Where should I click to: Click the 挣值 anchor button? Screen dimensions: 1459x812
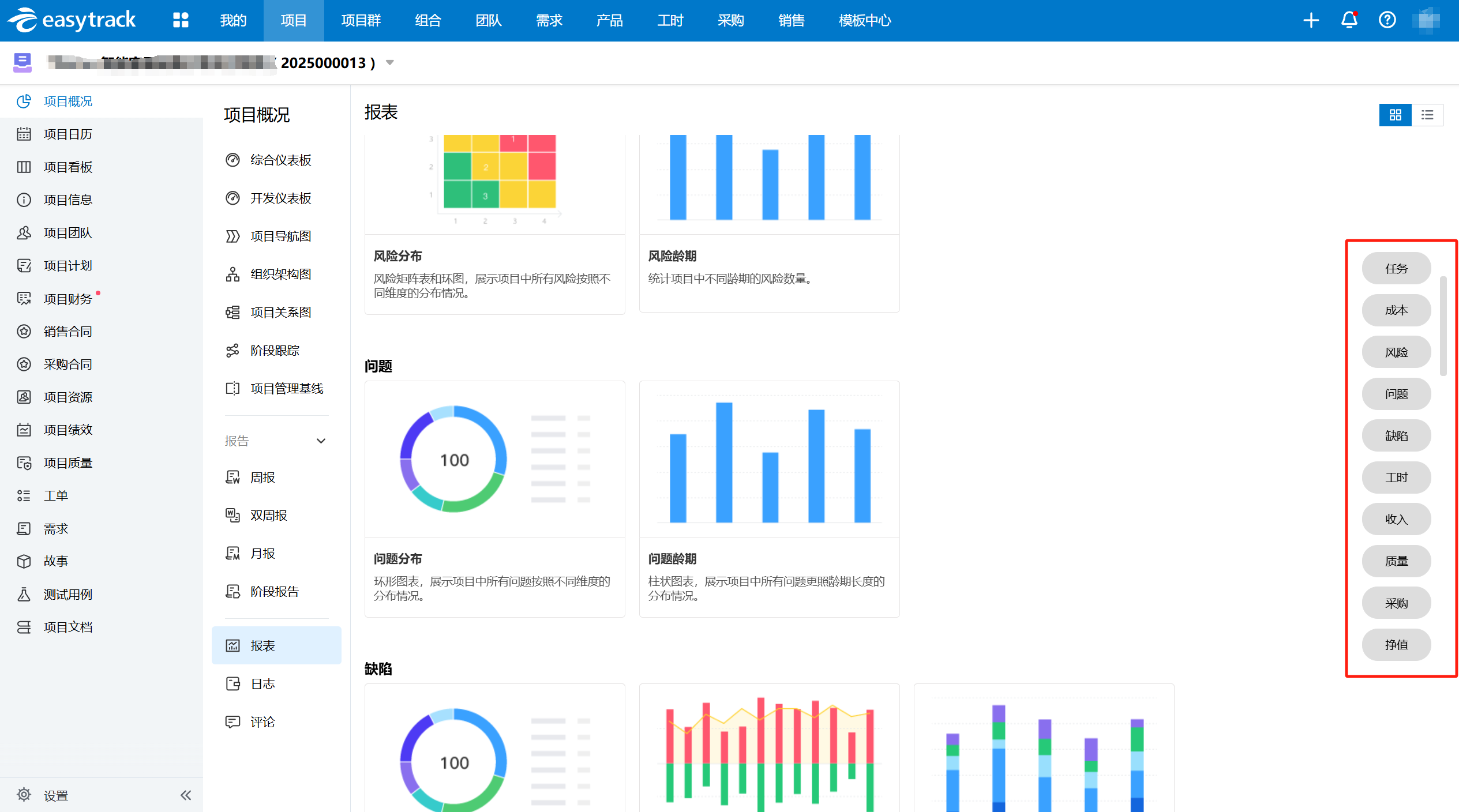[1396, 645]
